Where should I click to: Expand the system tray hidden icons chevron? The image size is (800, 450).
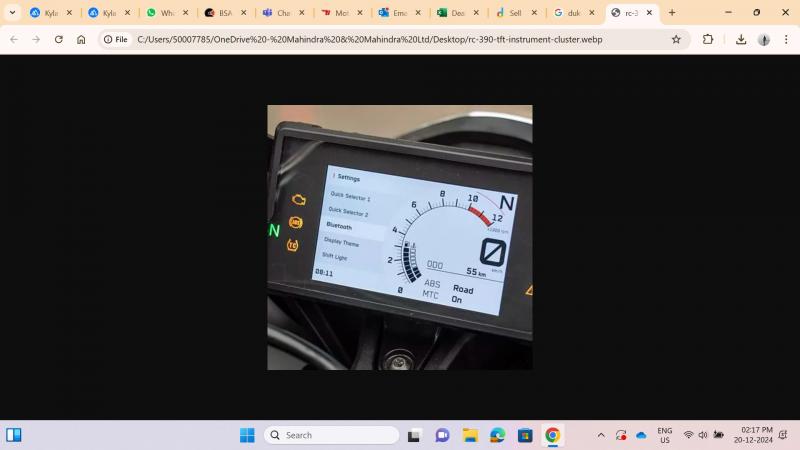601,435
